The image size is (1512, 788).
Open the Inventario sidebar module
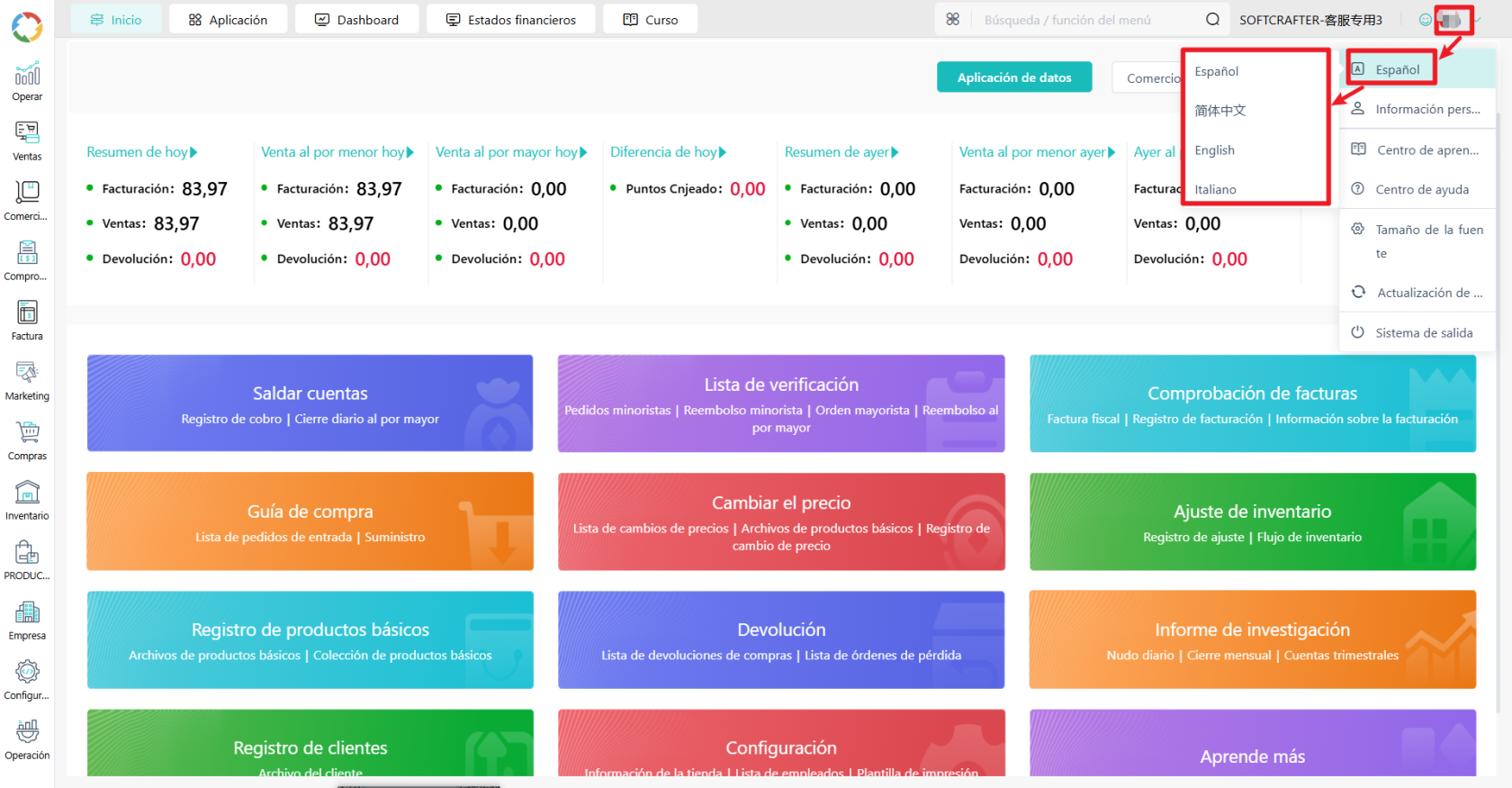[x=27, y=500]
